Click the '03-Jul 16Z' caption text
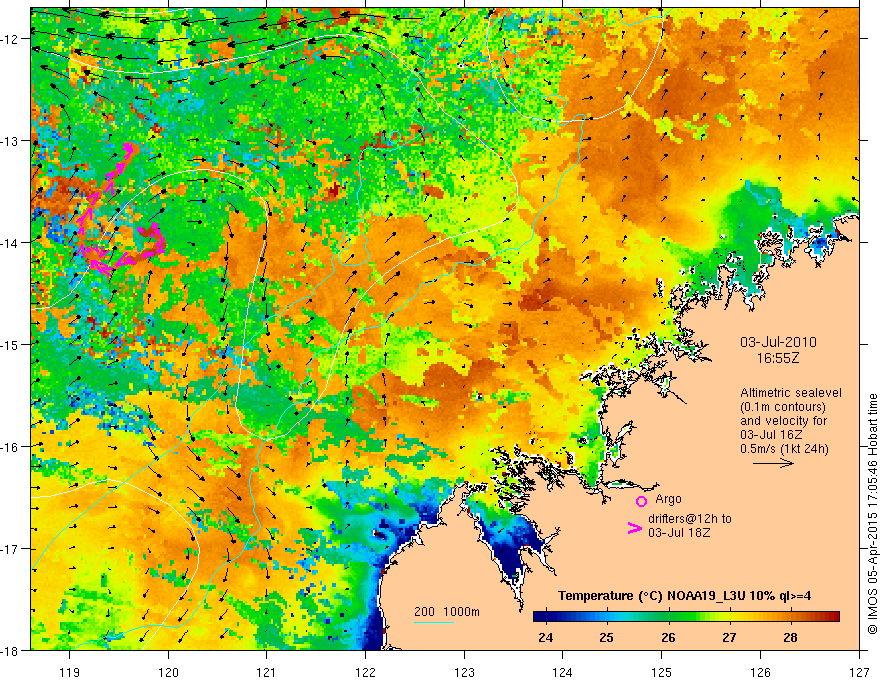The height and width of the screenshot is (680, 880). [x=771, y=435]
